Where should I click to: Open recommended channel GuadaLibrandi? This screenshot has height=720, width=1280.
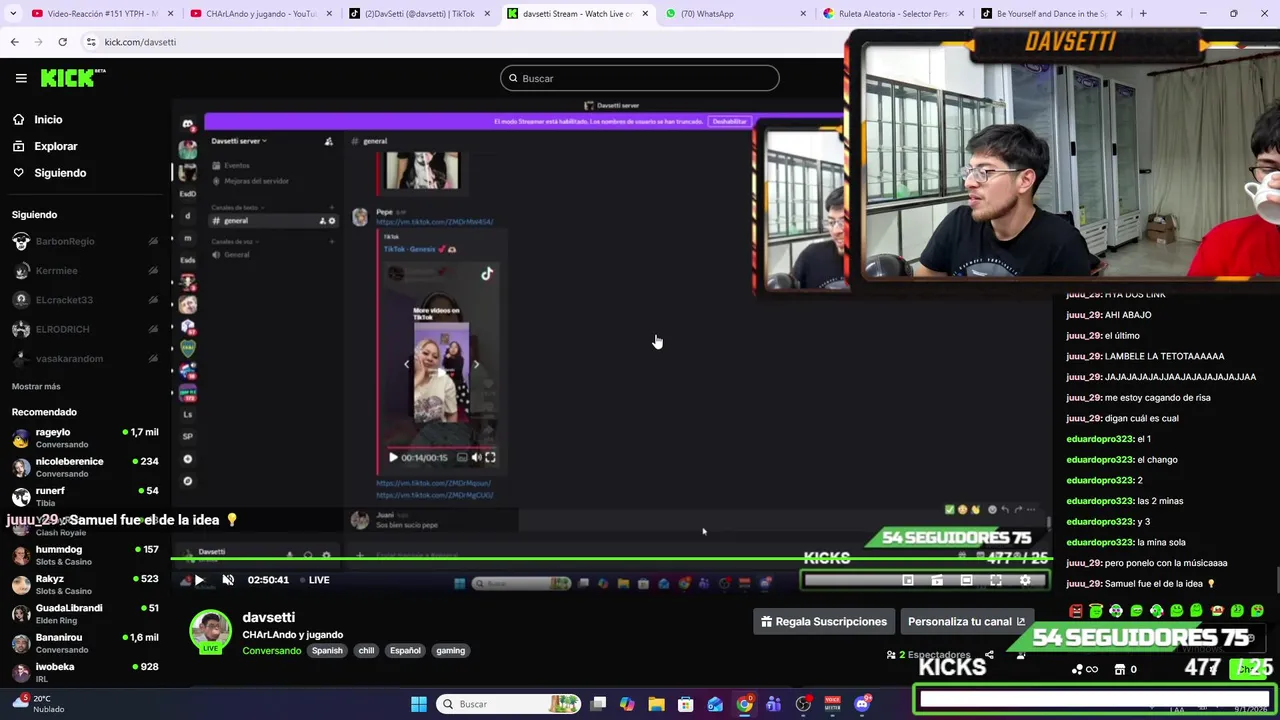pyautogui.click(x=85, y=613)
